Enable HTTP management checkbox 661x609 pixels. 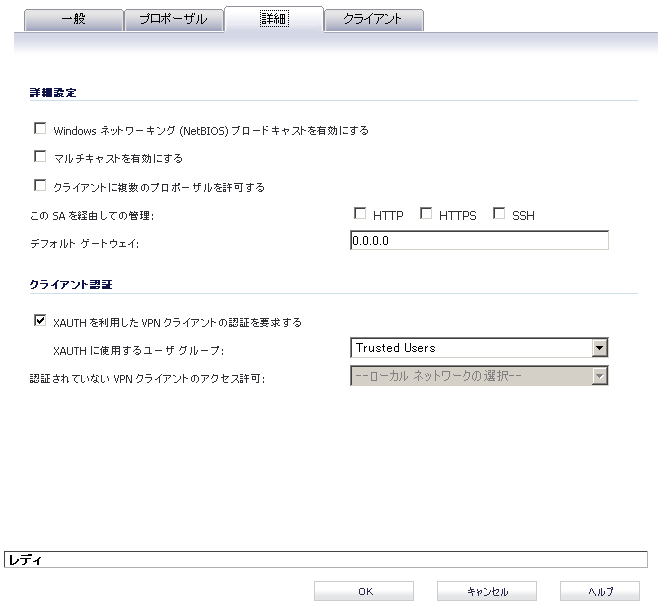(360, 213)
